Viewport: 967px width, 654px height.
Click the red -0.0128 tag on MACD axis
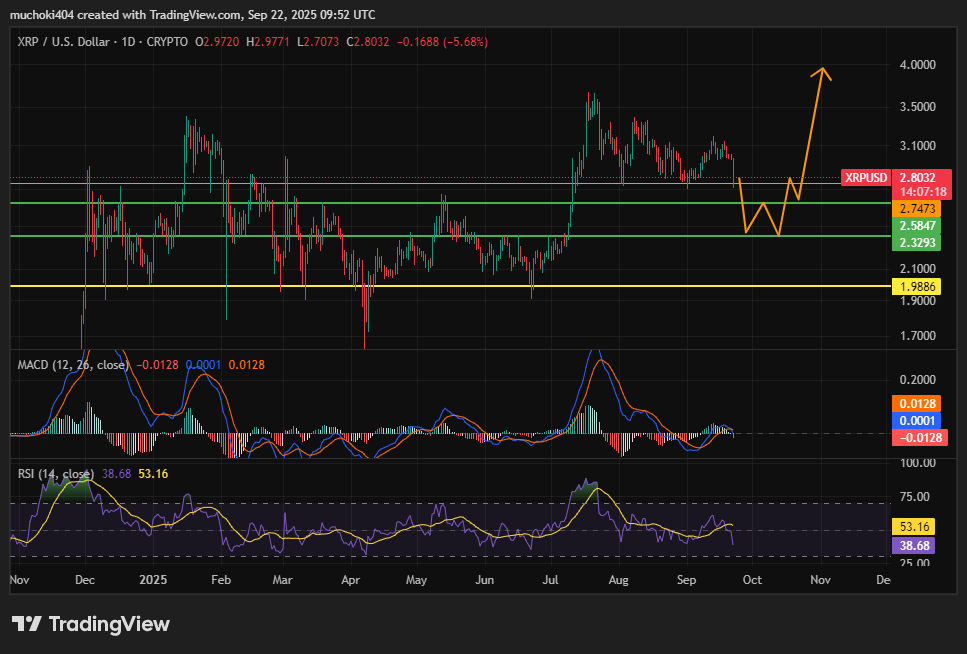920,437
